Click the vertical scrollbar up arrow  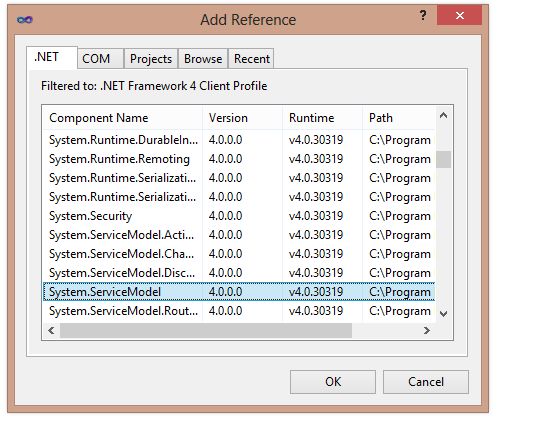click(443, 115)
